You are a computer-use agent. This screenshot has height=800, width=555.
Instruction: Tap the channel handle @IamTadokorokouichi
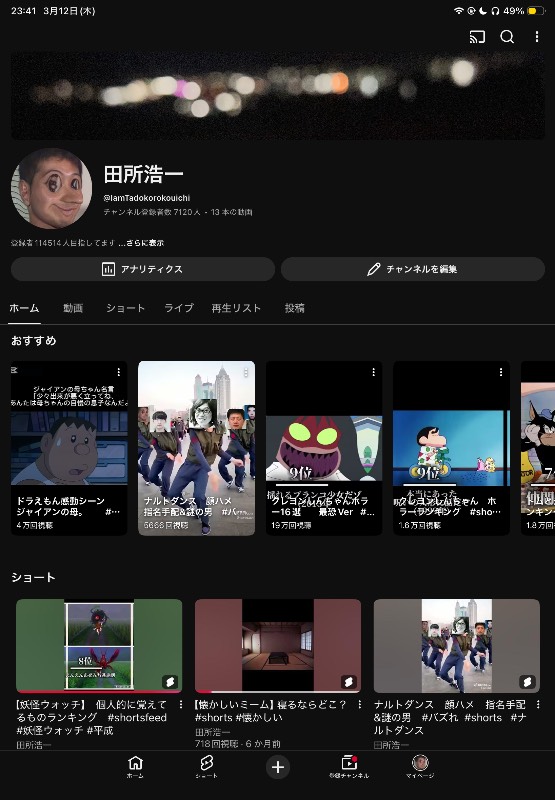click(147, 198)
